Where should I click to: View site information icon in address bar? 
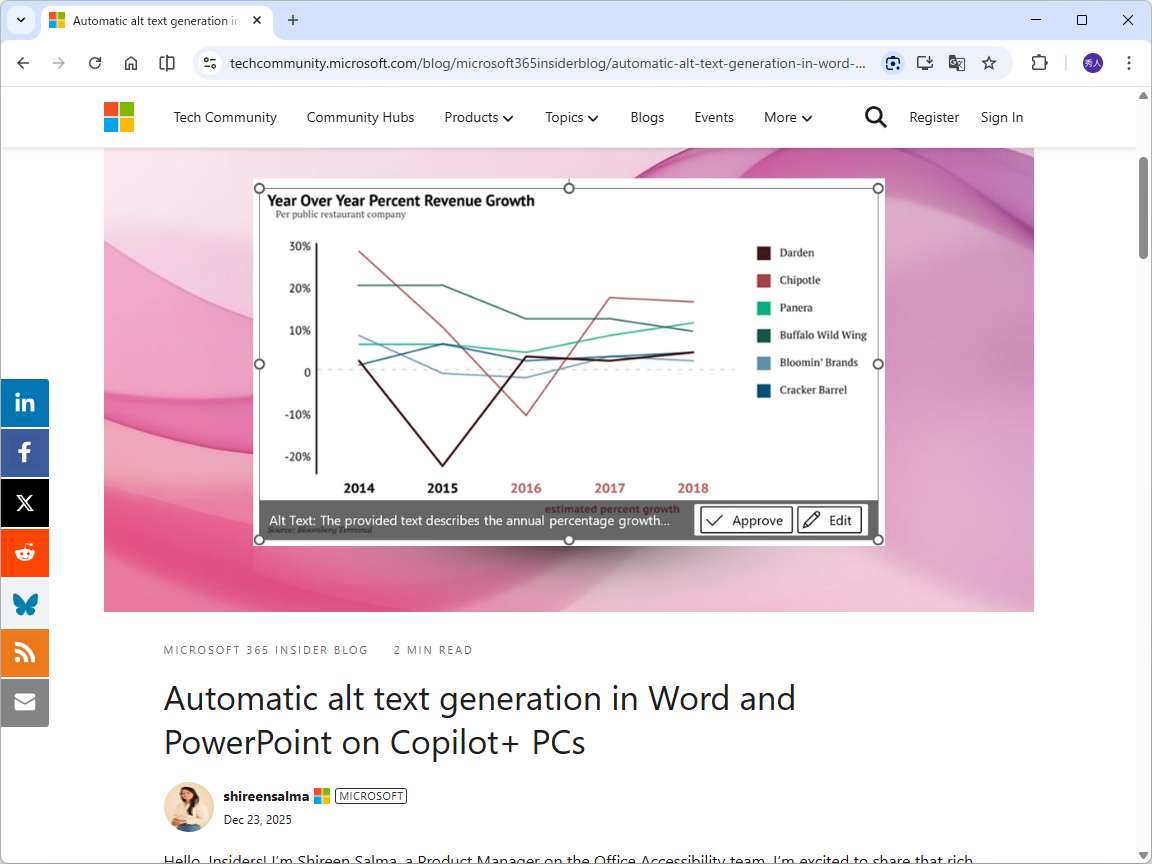coord(210,63)
